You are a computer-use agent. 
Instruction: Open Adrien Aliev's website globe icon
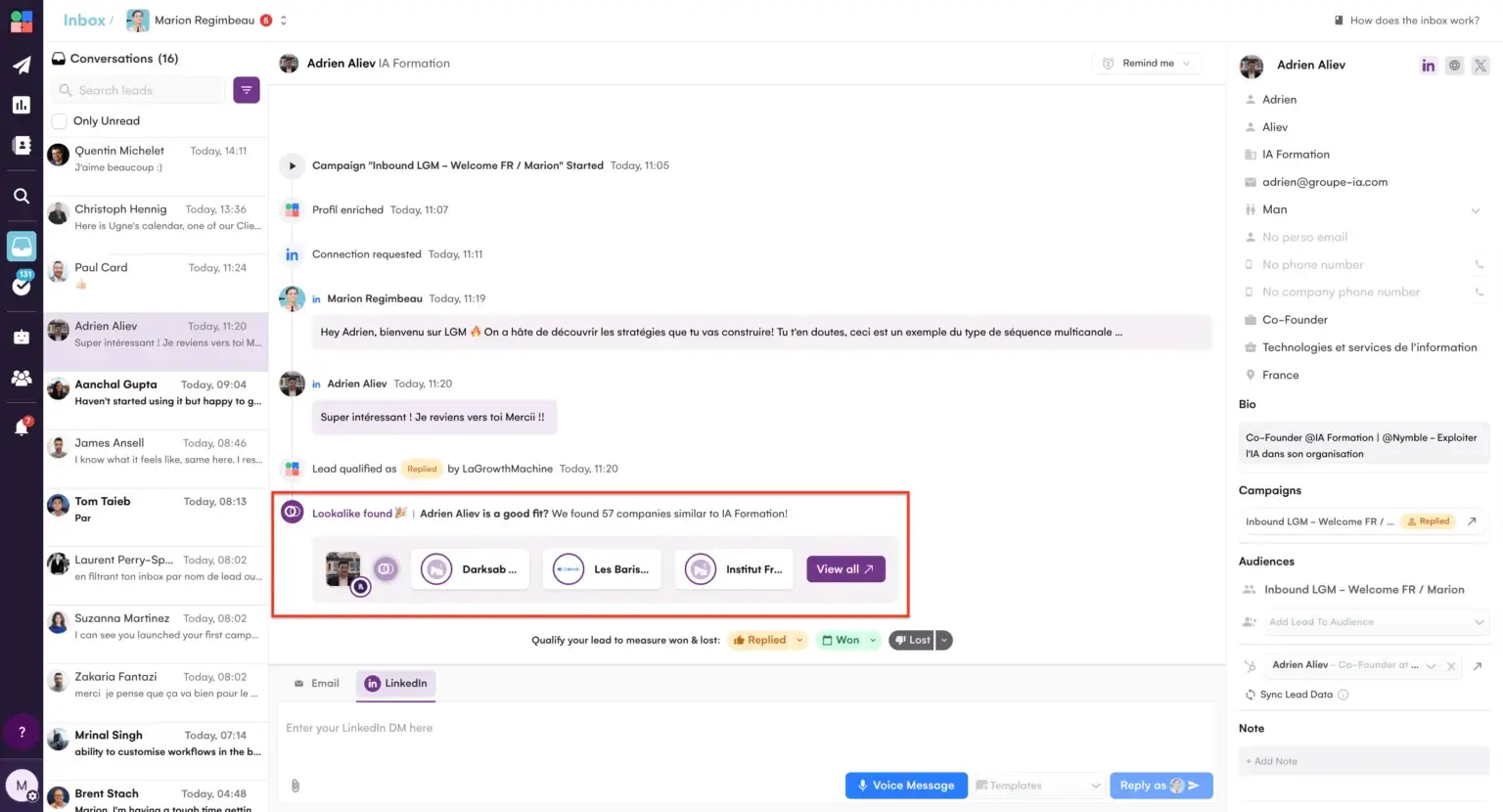(x=1455, y=66)
